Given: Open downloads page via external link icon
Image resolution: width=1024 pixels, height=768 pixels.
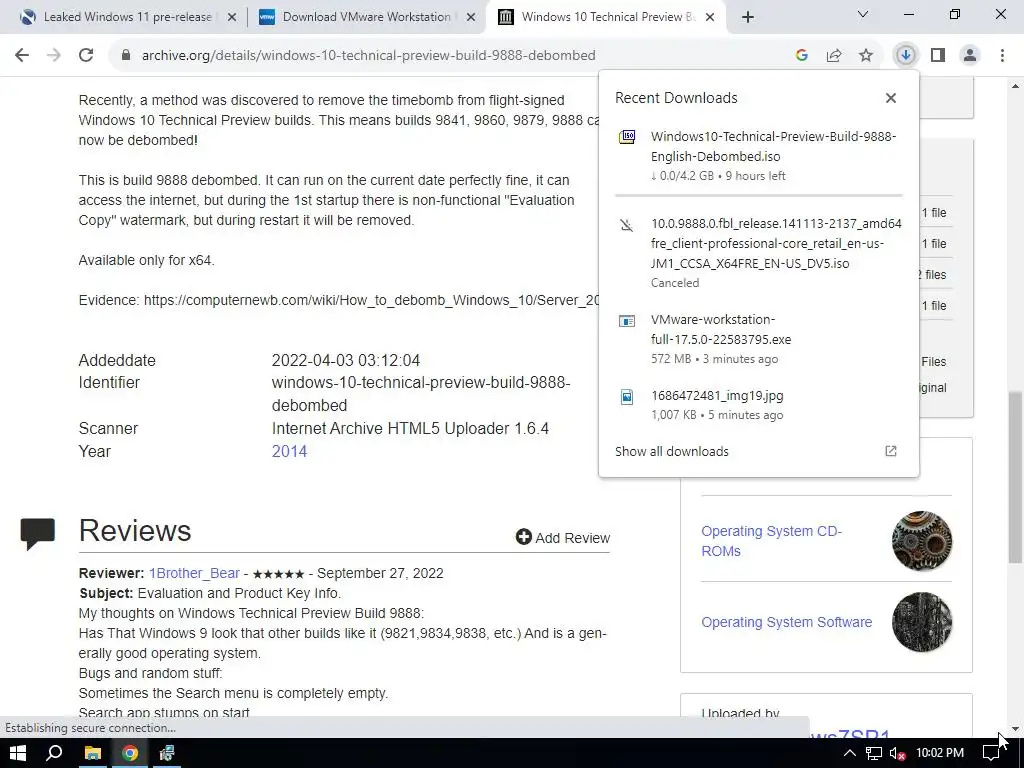Looking at the screenshot, I should point(891,451).
